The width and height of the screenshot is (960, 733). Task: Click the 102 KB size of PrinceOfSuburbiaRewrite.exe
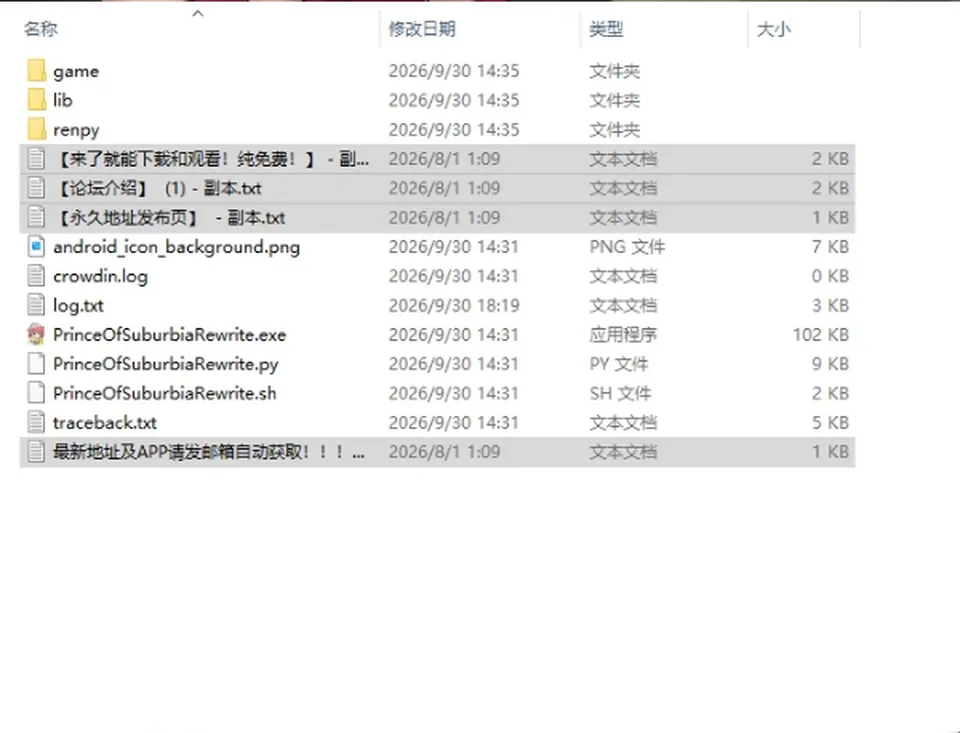(820, 335)
